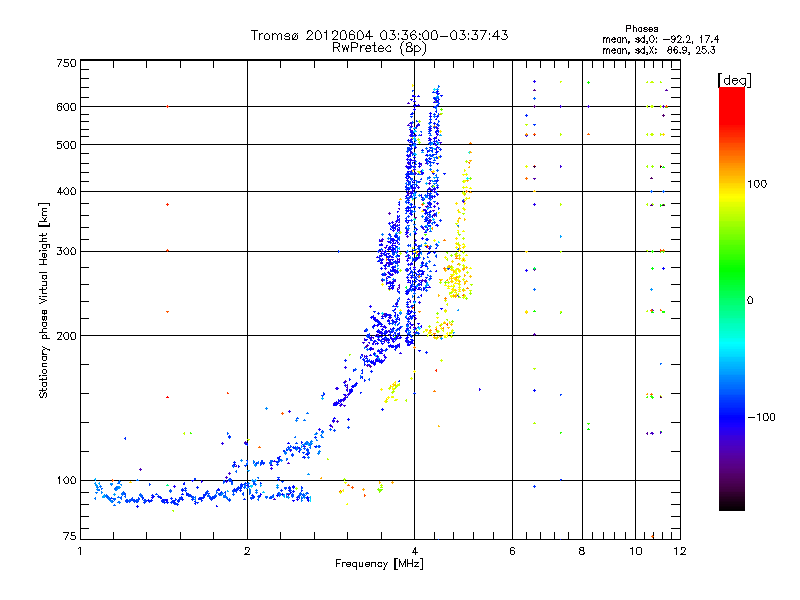Click the '[deg]' colorbar unit label
This screenshot has height=600, width=800.
point(734,80)
